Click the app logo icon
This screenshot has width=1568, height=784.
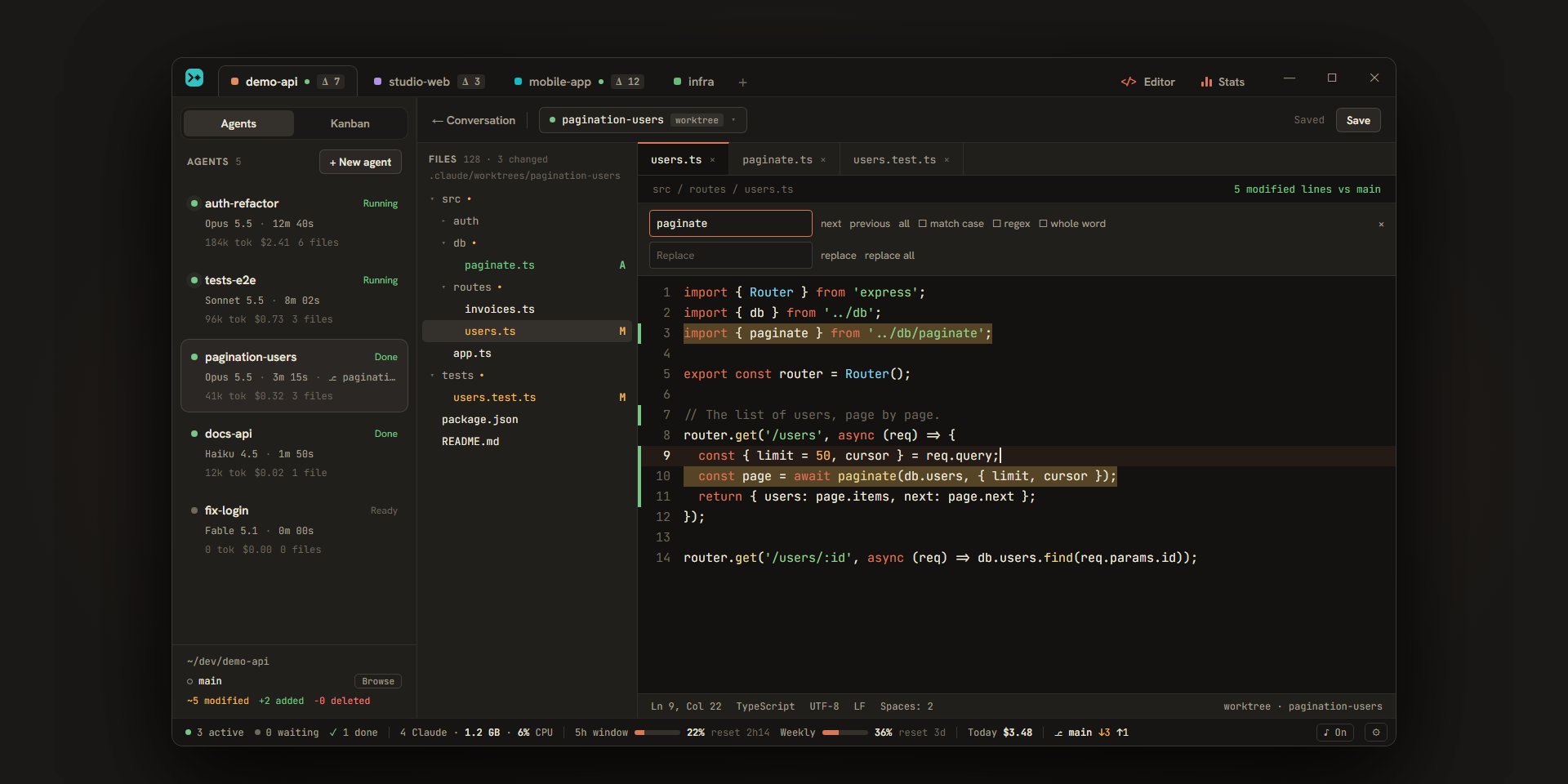[194, 78]
